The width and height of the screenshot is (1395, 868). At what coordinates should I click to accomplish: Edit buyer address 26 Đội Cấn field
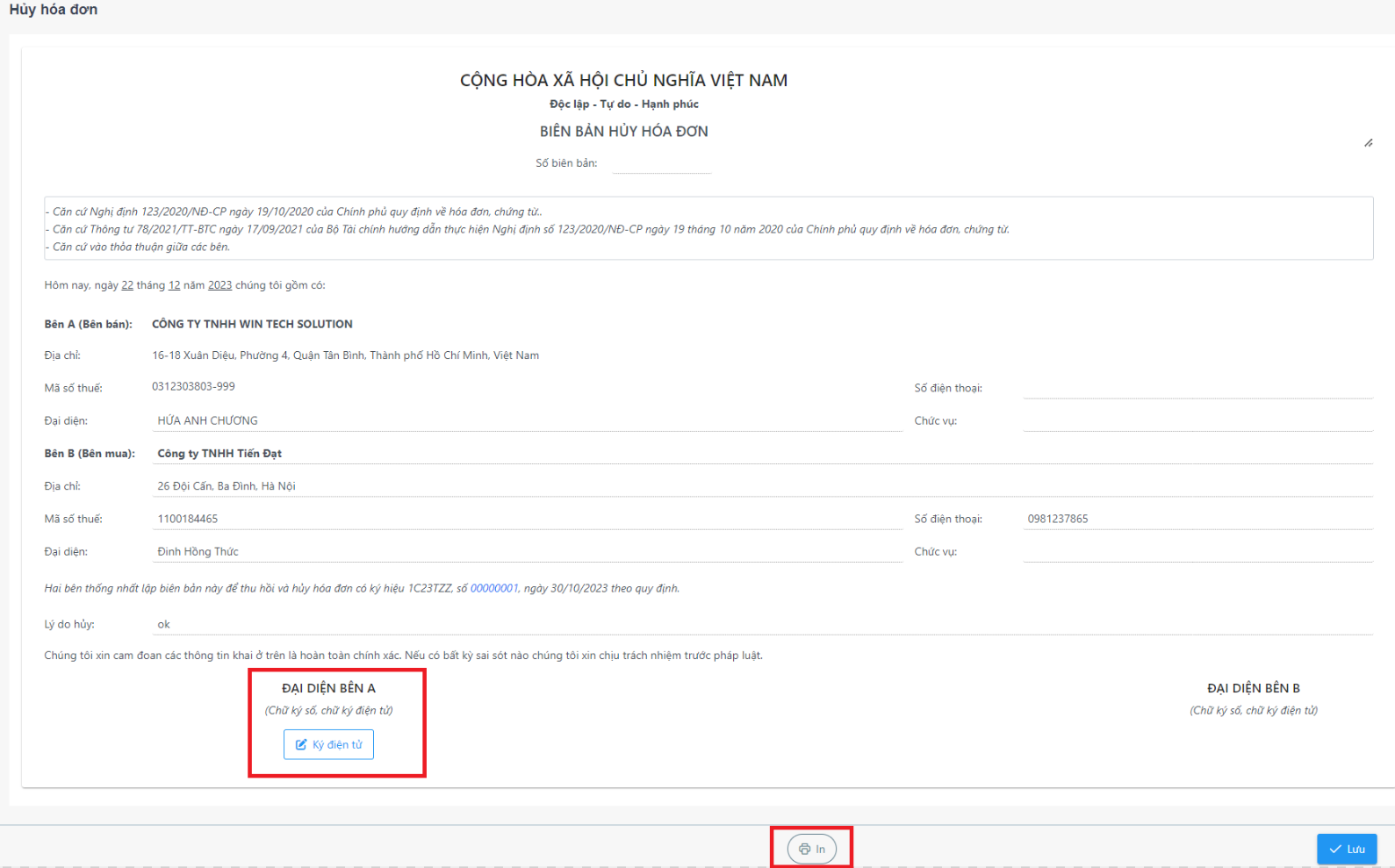762,485
